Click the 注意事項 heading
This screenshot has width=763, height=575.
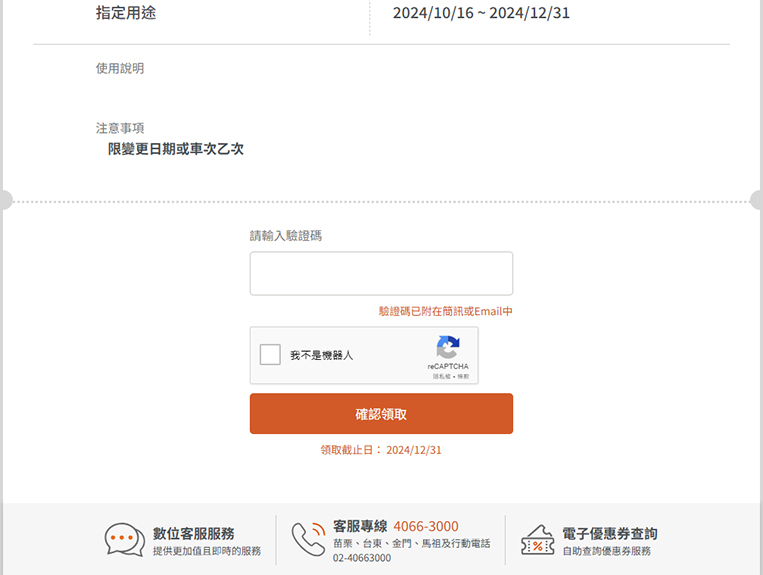tap(120, 128)
